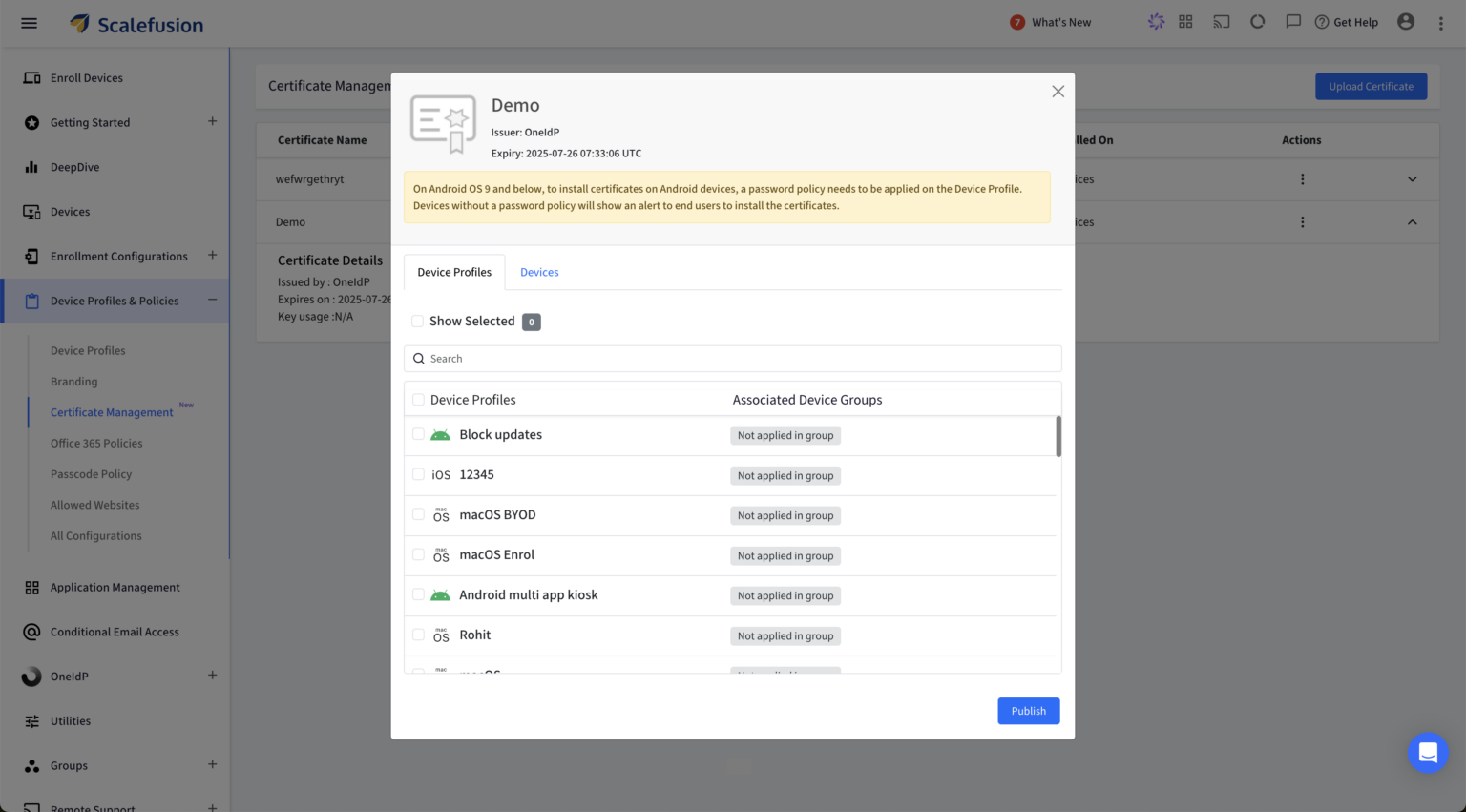Viewport: 1466px width, 812px height.
Task: Open the user account profile icon
Action: (1406, 22)
